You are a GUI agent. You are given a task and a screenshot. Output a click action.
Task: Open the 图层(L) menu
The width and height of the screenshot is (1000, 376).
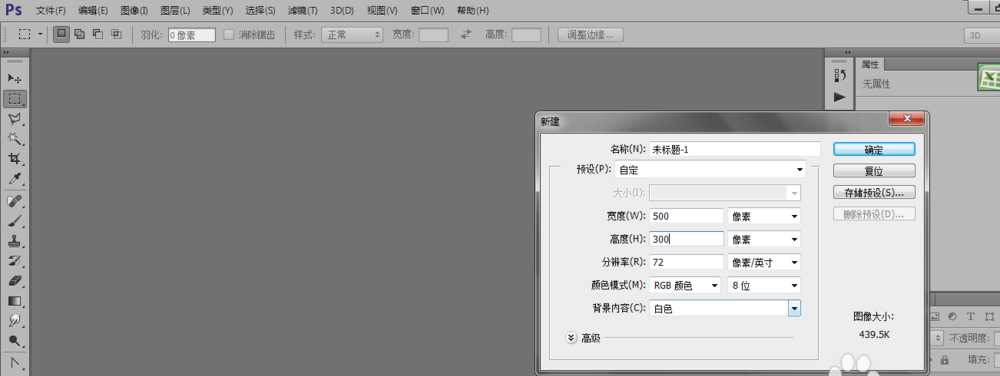[x=175, y=11]
